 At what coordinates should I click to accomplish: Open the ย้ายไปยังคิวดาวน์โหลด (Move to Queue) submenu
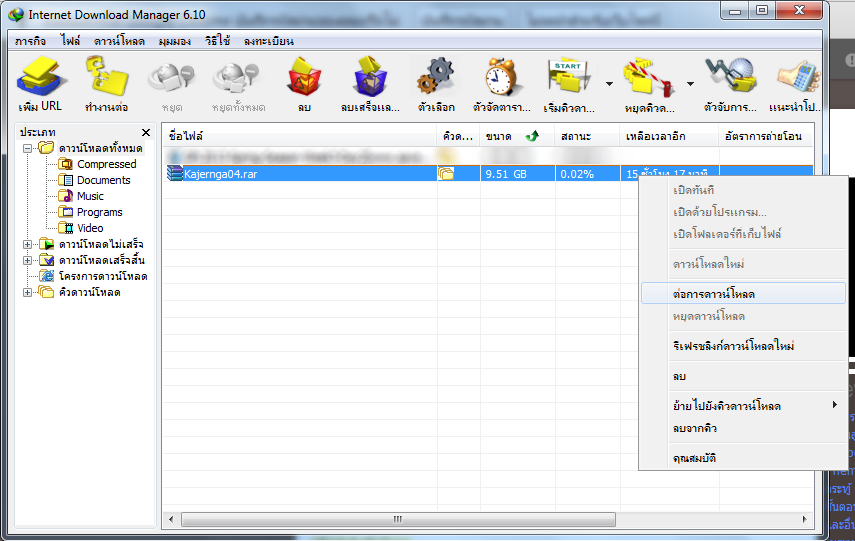(743, 406)
